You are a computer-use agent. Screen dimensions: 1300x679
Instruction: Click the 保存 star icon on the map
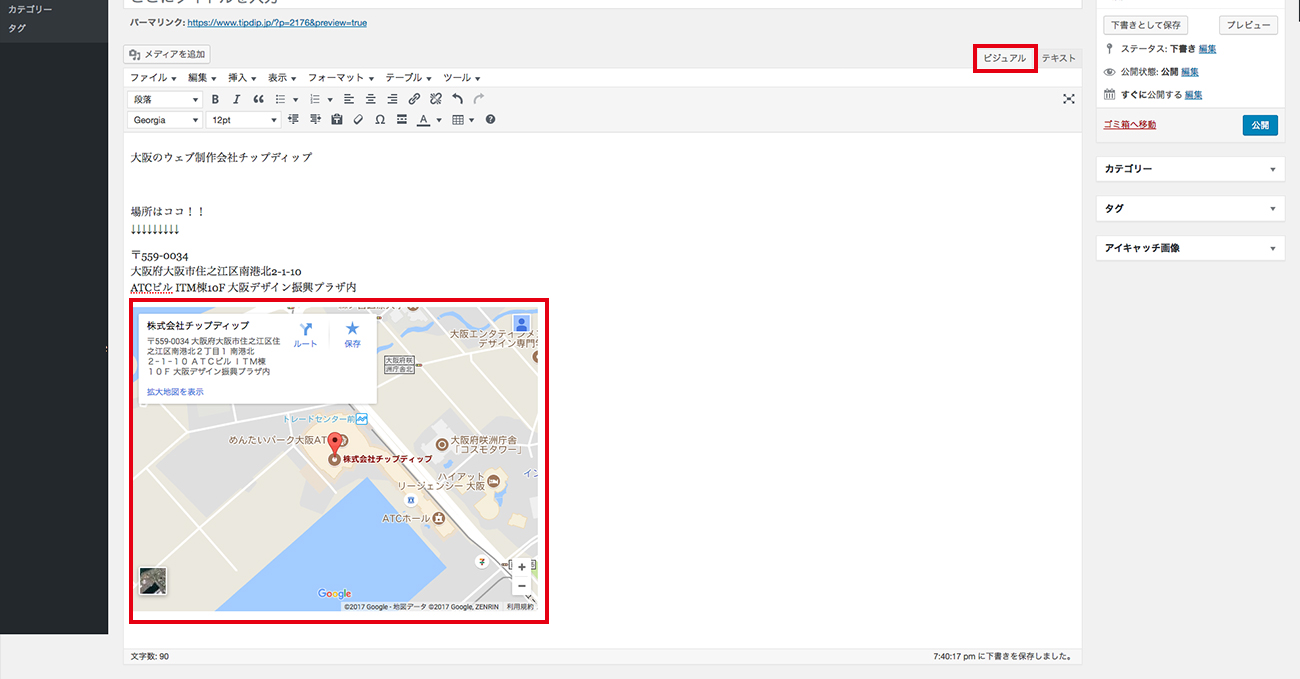[x=352, y=335]
